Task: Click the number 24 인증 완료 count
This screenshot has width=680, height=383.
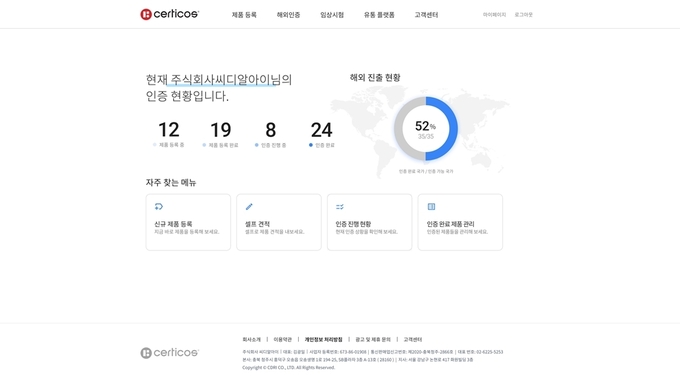Action: pyautogui.click(x=322, y=130)
